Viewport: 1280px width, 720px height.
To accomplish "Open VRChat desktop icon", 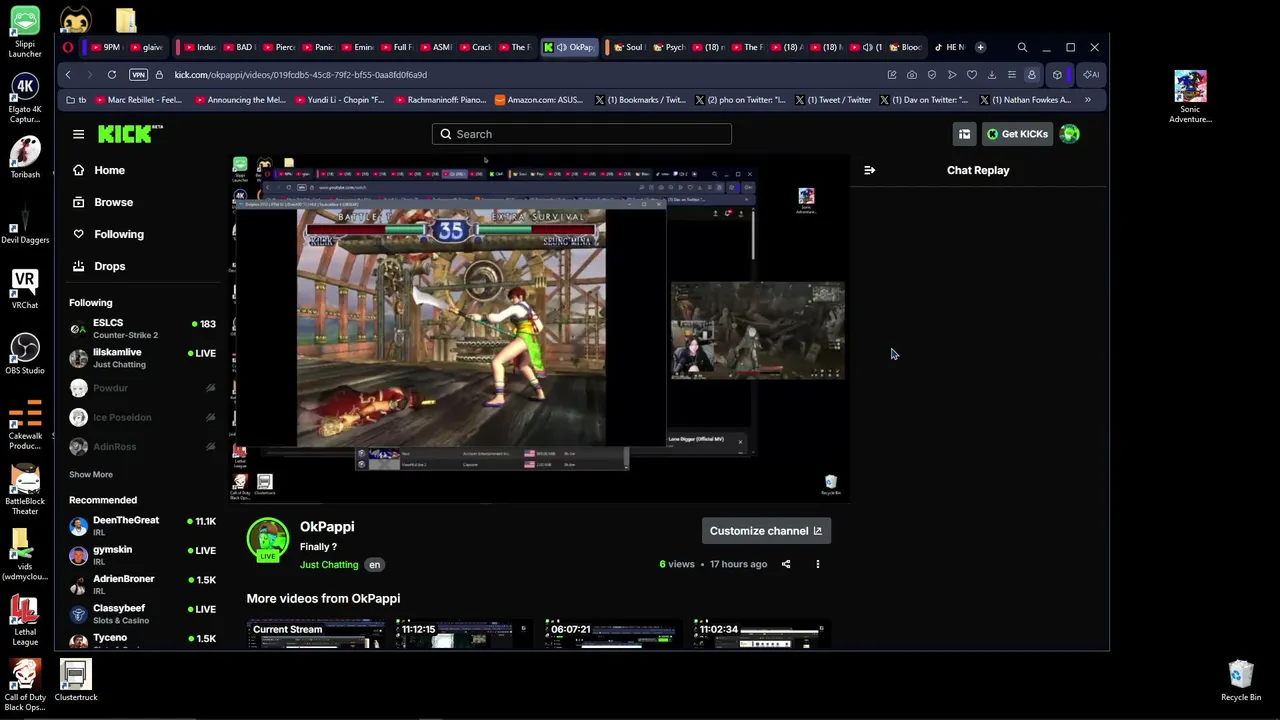I will (25, 289).
